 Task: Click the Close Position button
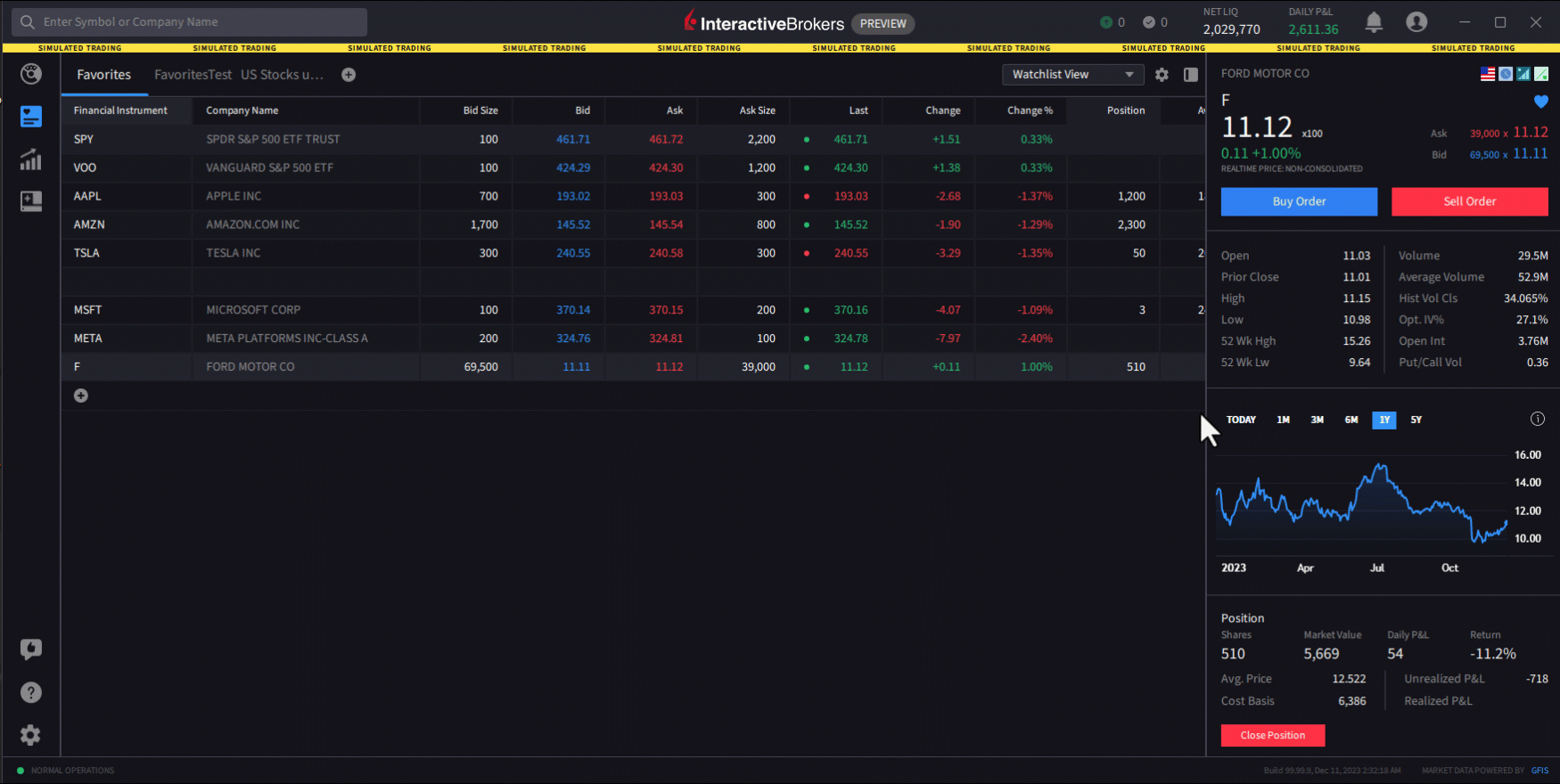click(1273, 735)
